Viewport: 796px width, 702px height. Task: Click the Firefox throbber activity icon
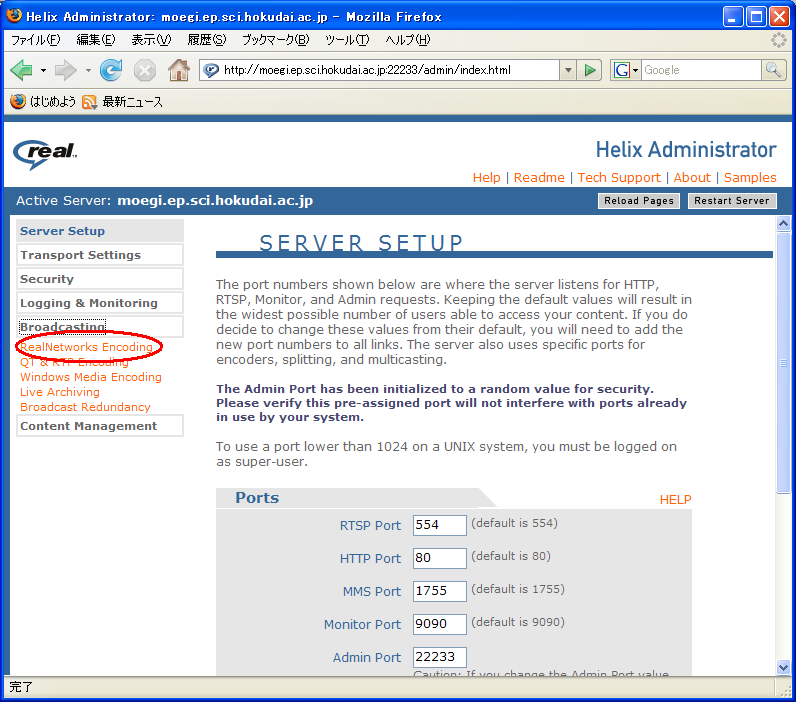779,40
